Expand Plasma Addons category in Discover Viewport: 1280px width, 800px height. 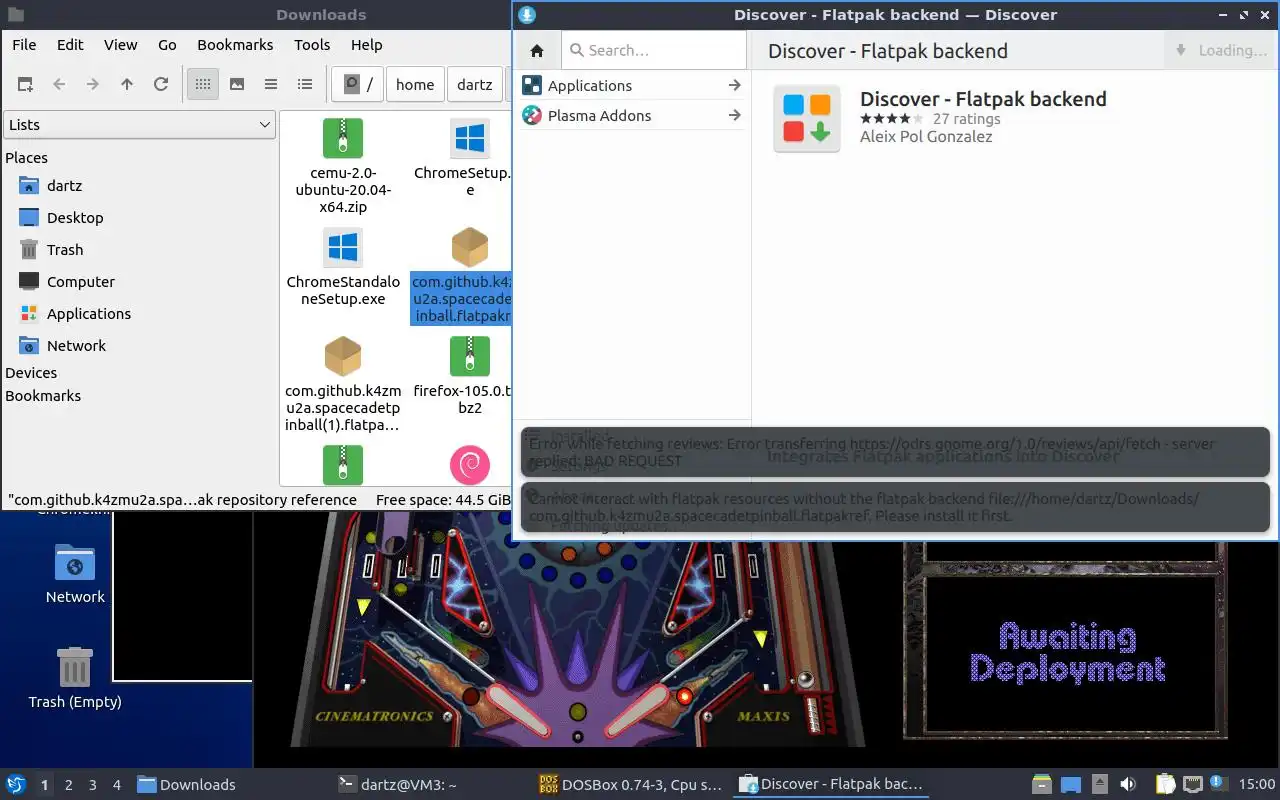tap(632, 116)
